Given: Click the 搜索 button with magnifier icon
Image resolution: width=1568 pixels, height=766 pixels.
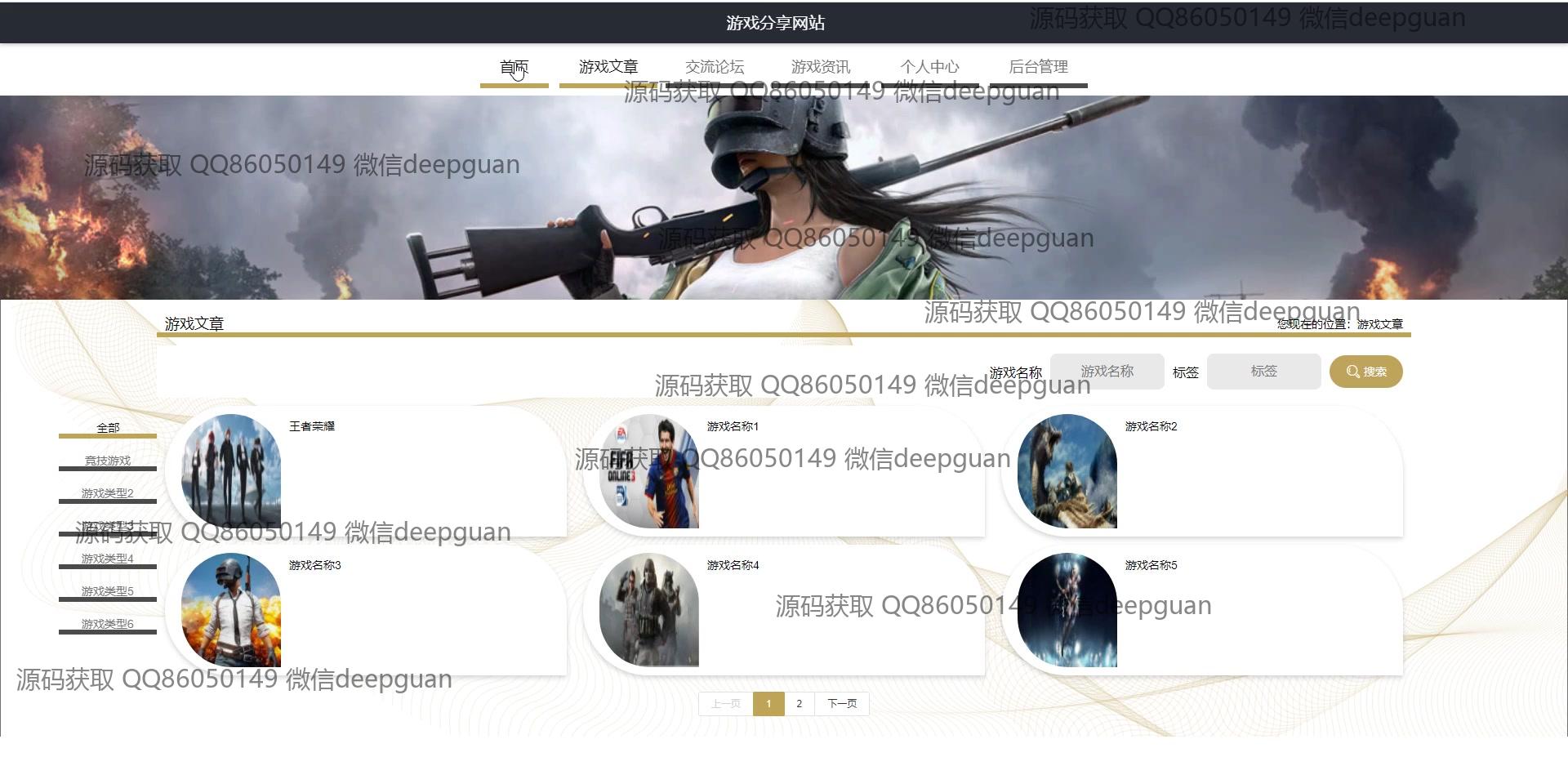Looking at the screenshot, I should pyautogui.click(x=1365, y=372).
